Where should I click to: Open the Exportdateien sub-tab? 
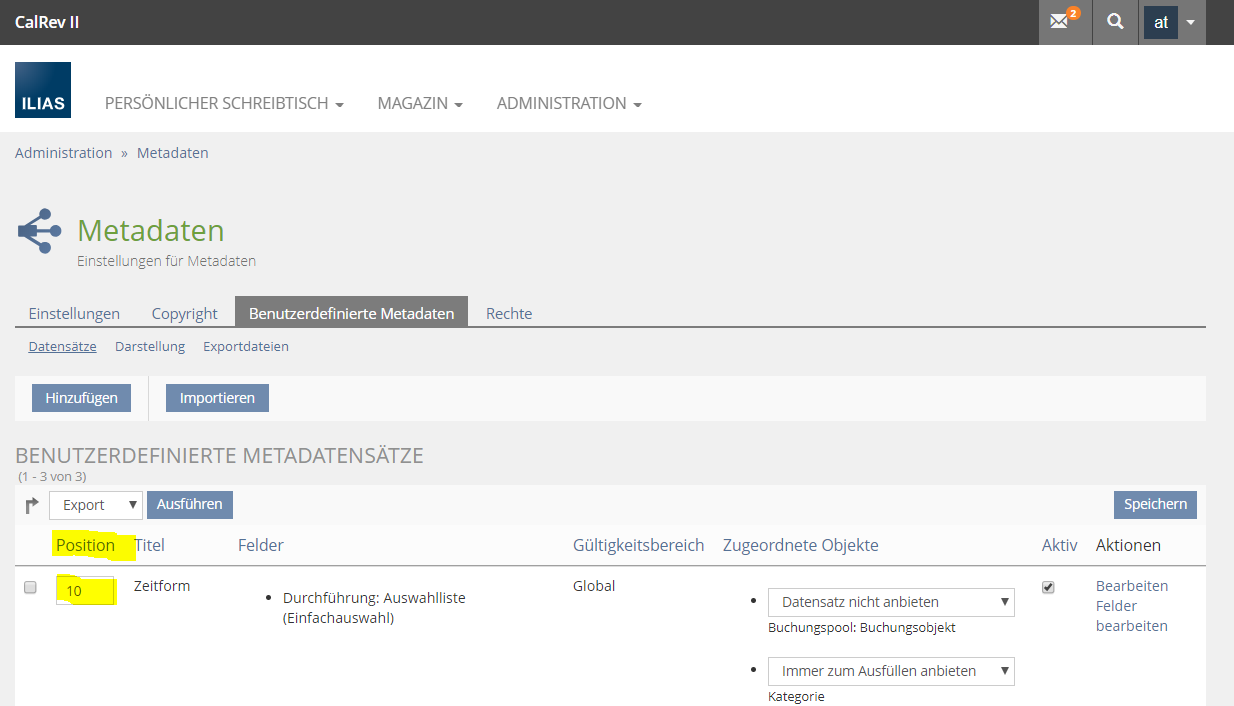click(245, 347)
